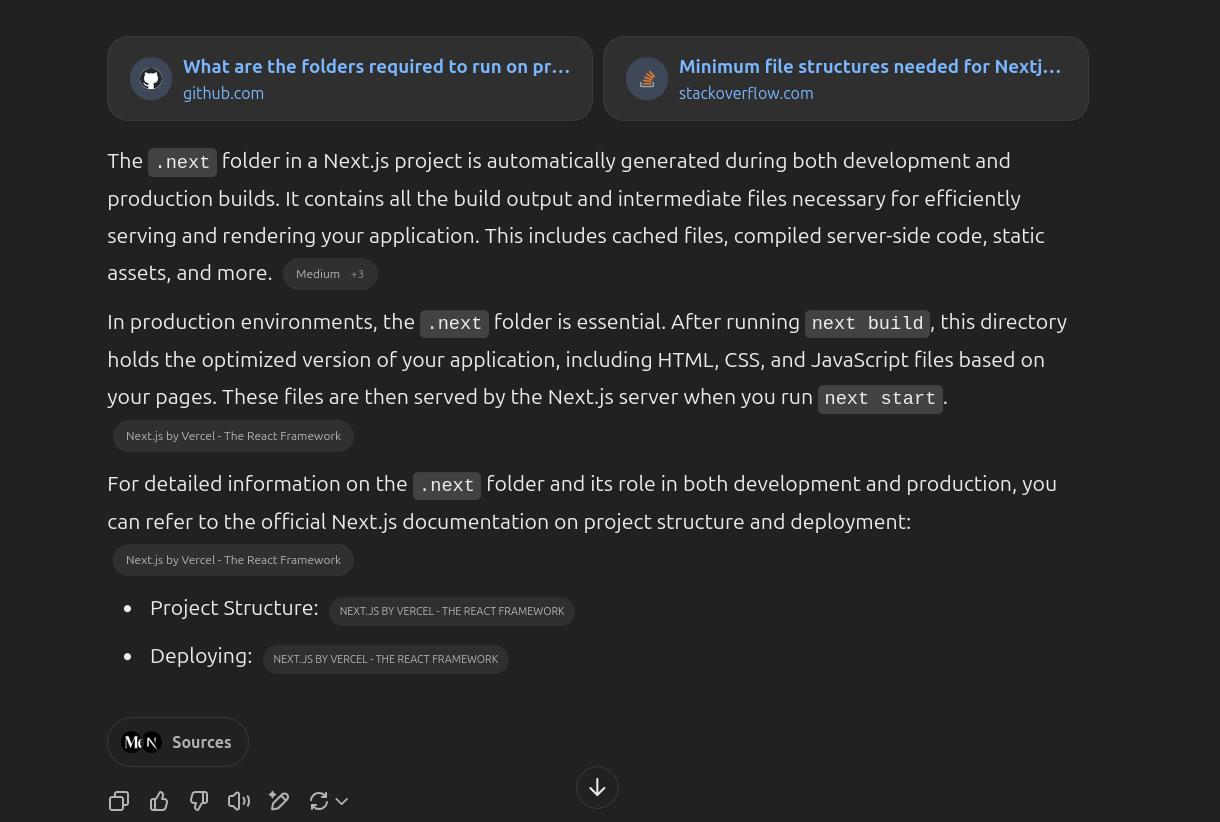Open the Deploying citation chip
Screen dimensions: 1220x822
[386, 659]
